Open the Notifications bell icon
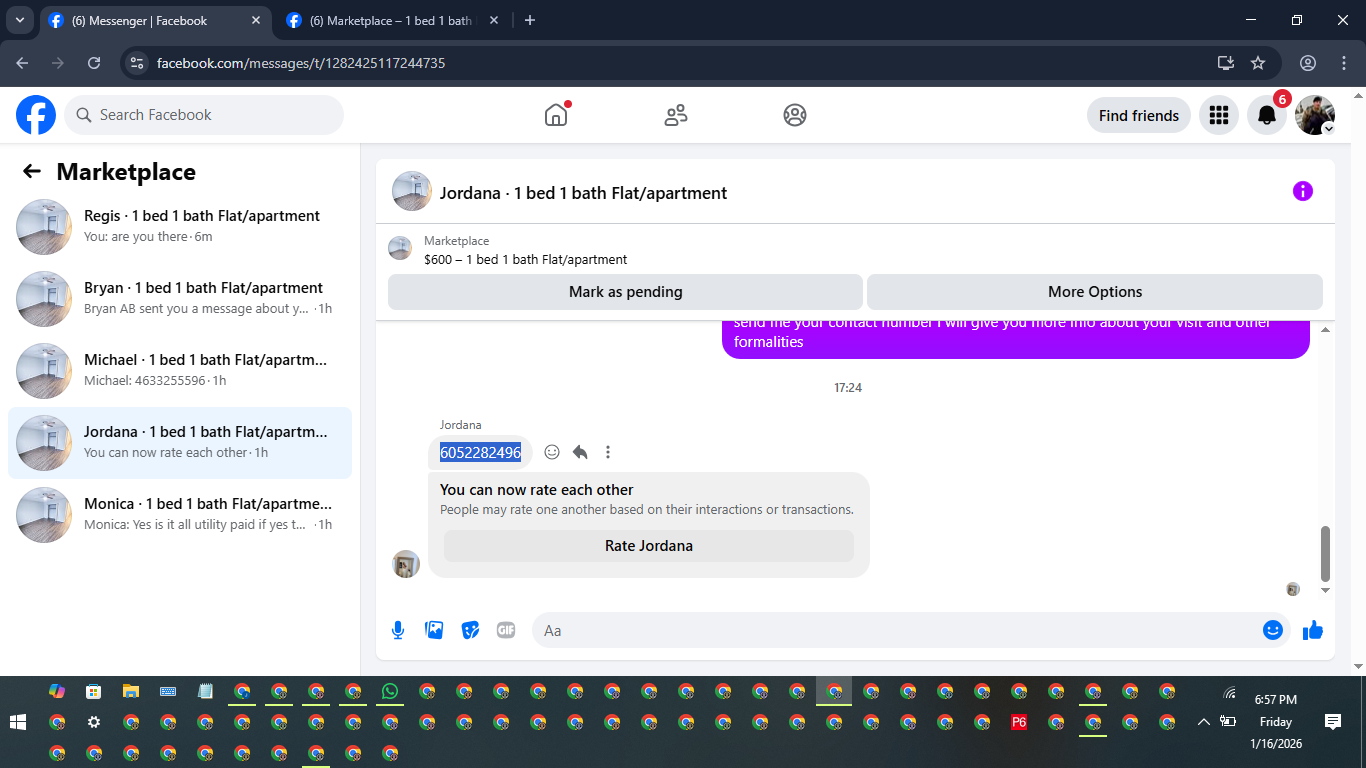Viewport: 1366px width, 768px height. click(x=1267, y=115)
